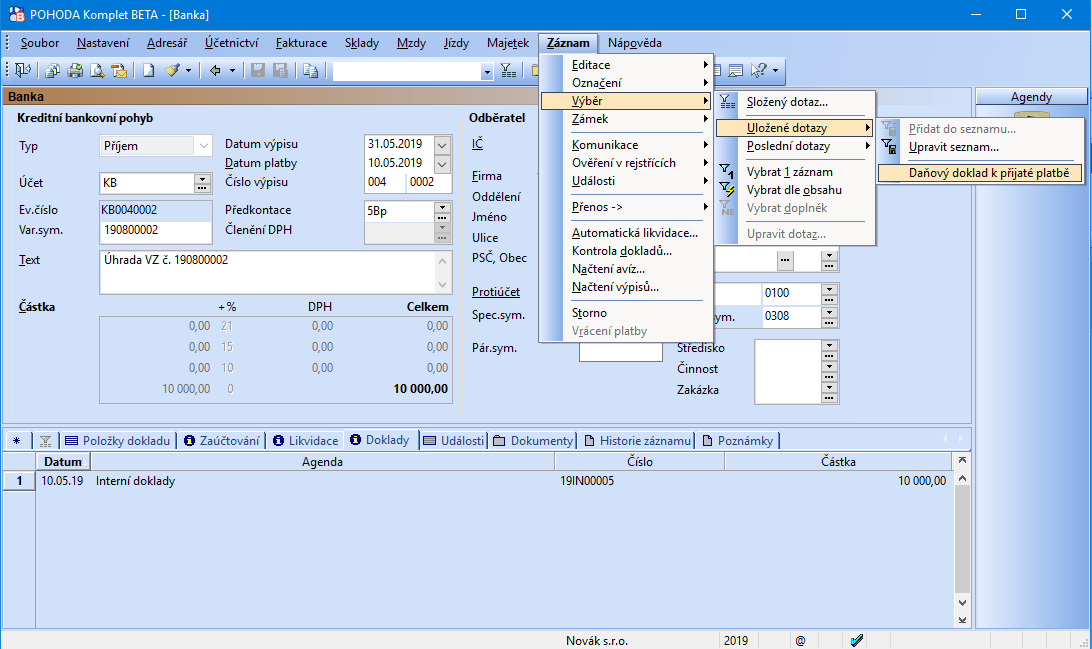
Task: Click the asterisk tab icon above table
Action: (17, 441)
